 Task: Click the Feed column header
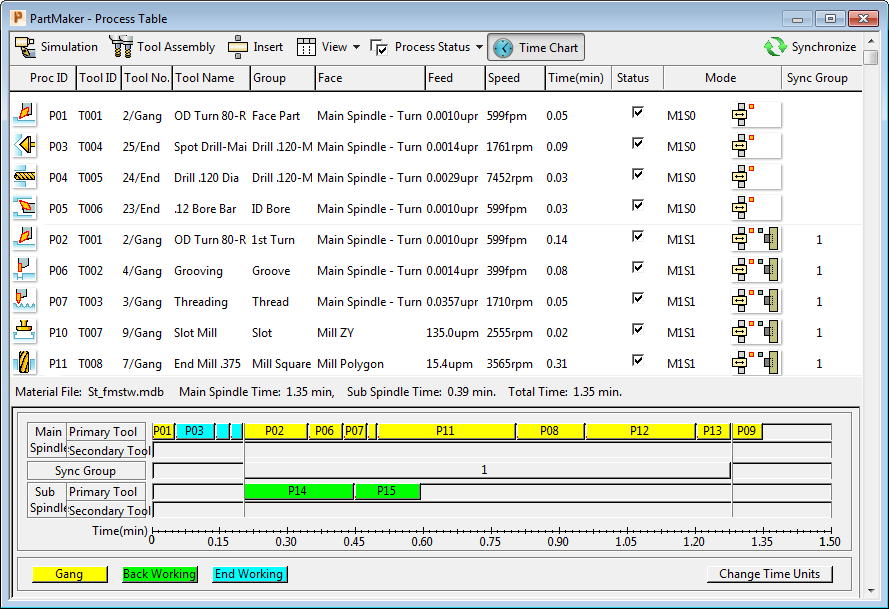455,78
